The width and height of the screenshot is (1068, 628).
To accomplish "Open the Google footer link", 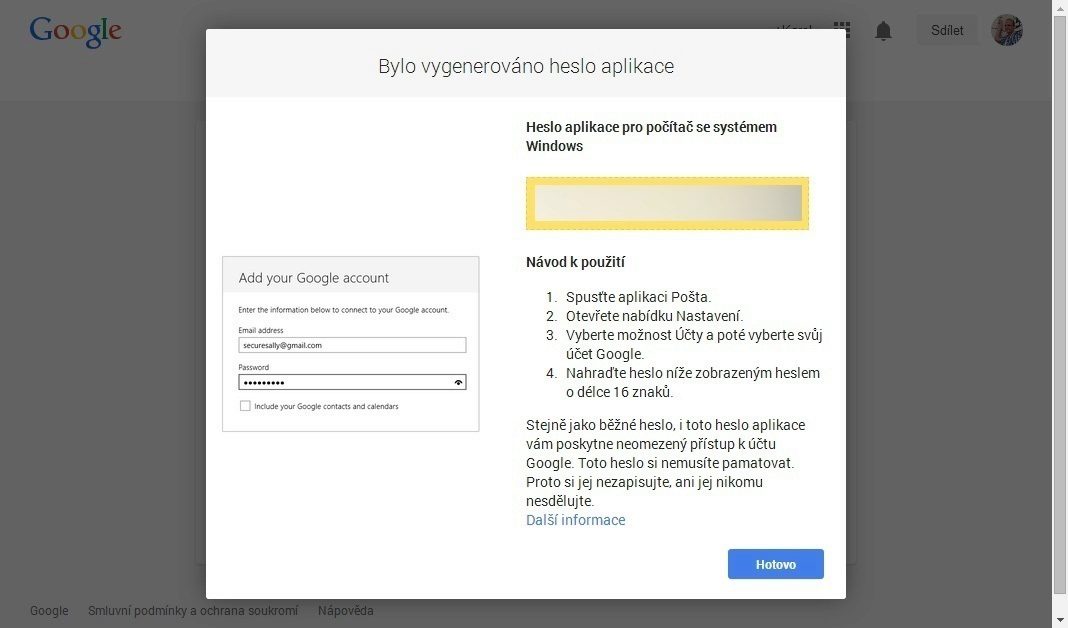I will [49, 610].
